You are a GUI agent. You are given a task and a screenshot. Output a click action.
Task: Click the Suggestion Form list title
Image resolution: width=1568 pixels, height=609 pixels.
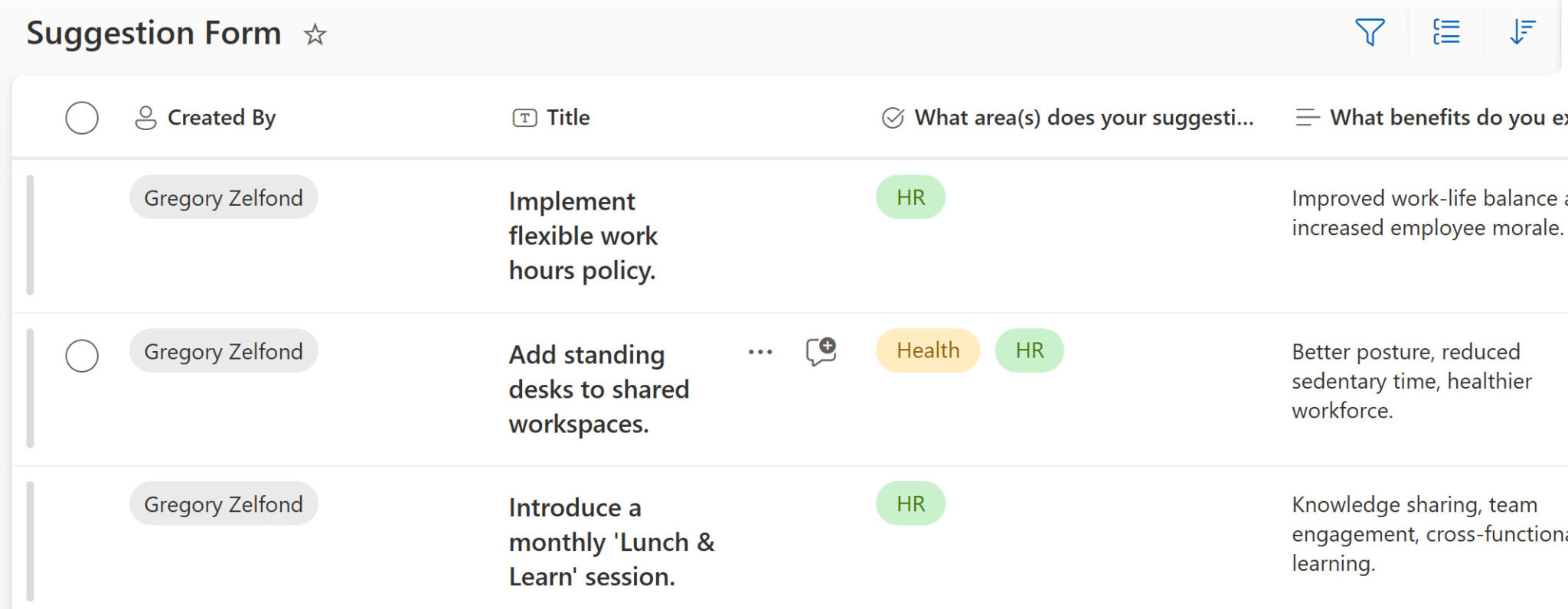pyautogui.click(x=153, y=33)
